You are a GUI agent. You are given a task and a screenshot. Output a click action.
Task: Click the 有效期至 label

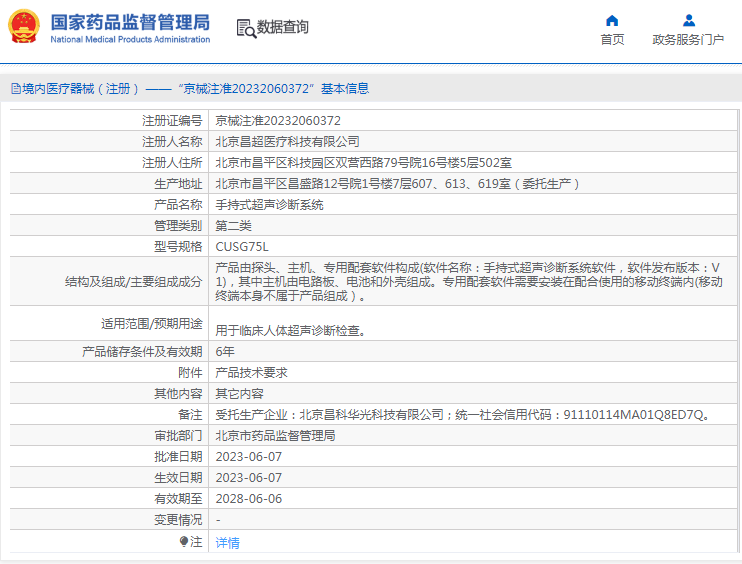pyautogui.click(x=178, y=499)
